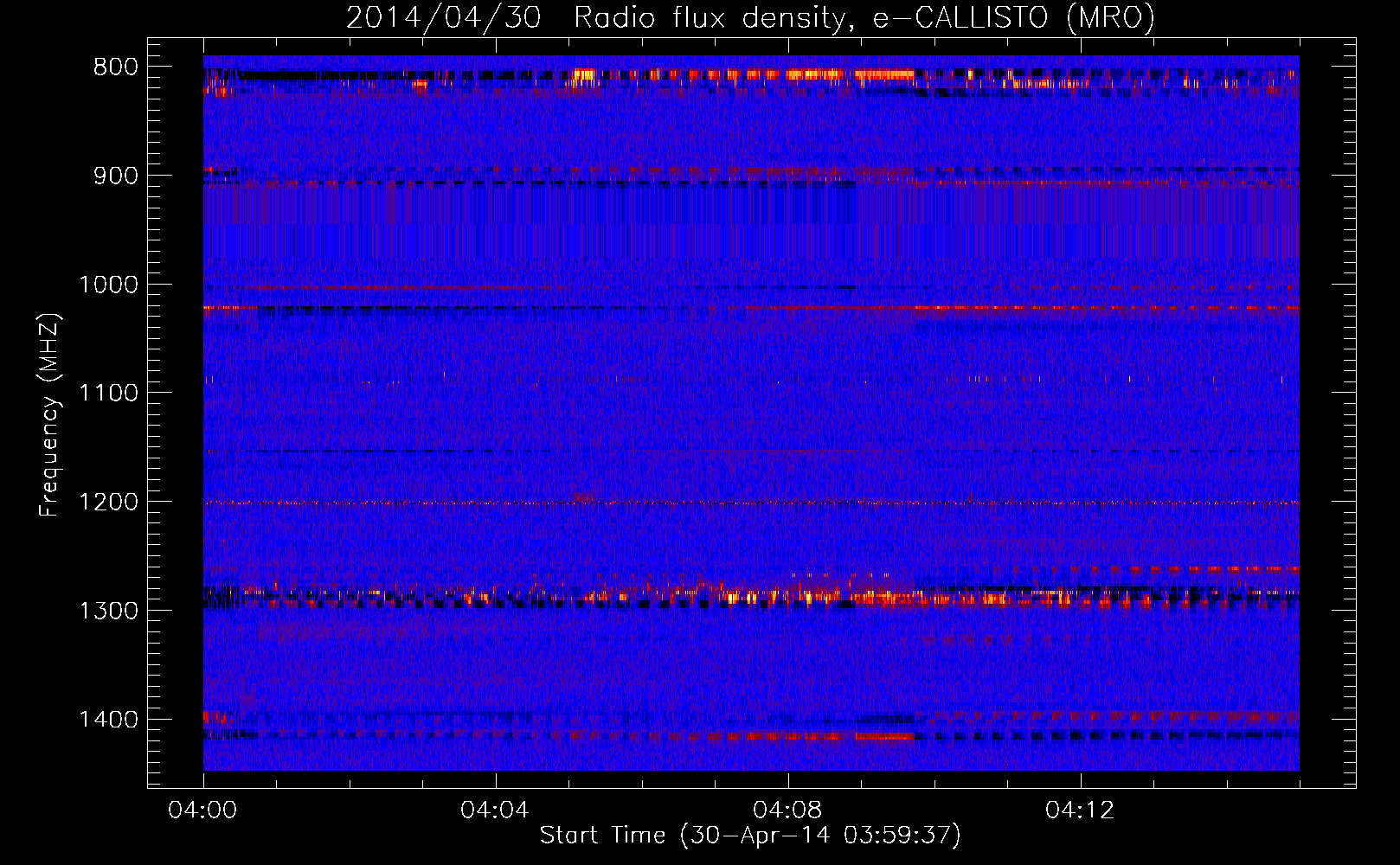Click the 04:04 time tick label
The height and width of the screenshot is (865, 1400).
pyautogui.click(x=495, y=811)
